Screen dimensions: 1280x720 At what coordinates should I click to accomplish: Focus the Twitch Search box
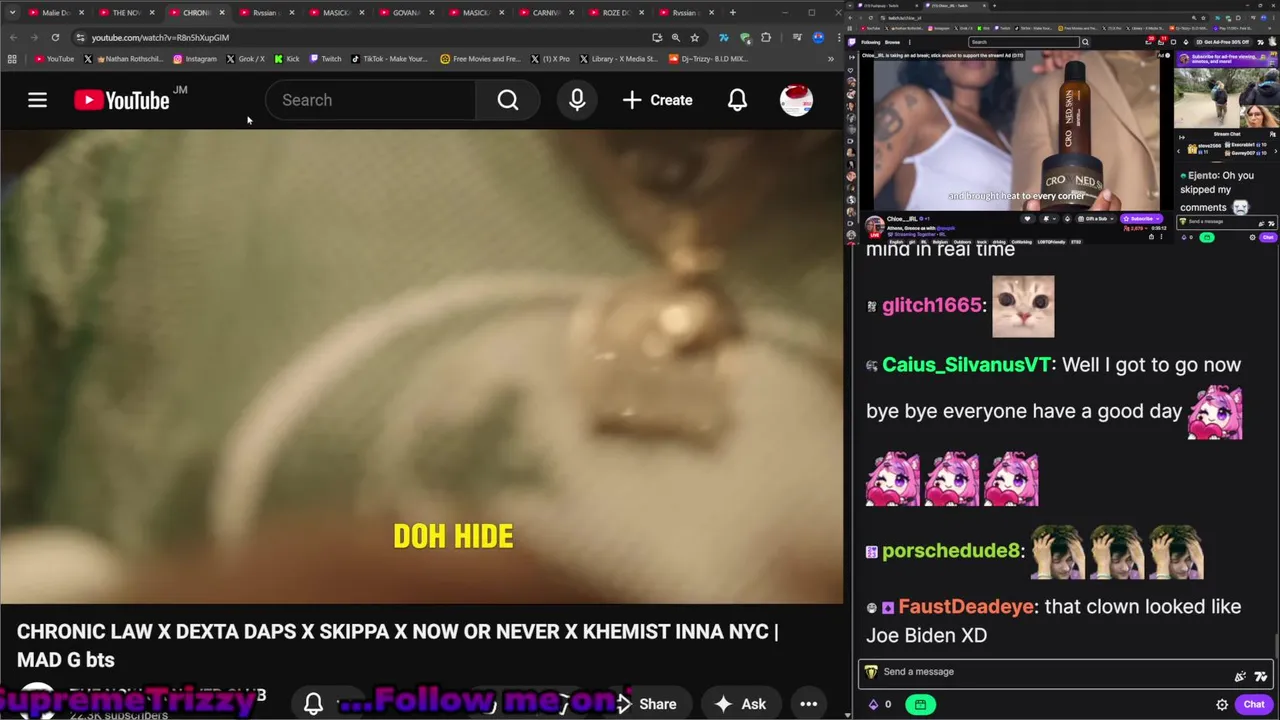coord(1024,42)
